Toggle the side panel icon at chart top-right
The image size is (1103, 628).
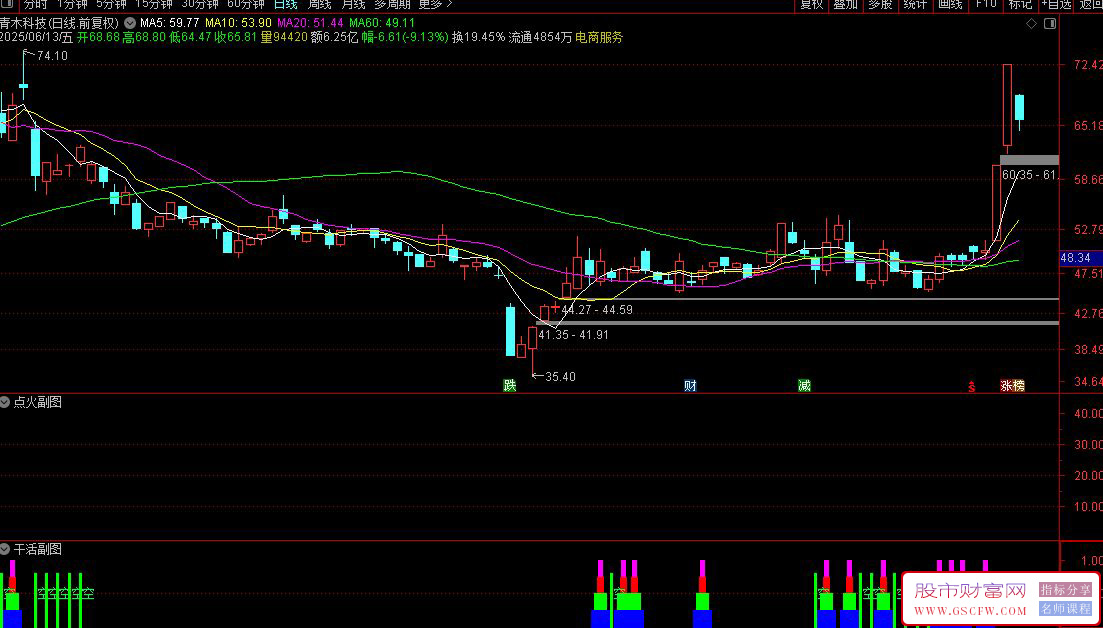click(1050, 23)
